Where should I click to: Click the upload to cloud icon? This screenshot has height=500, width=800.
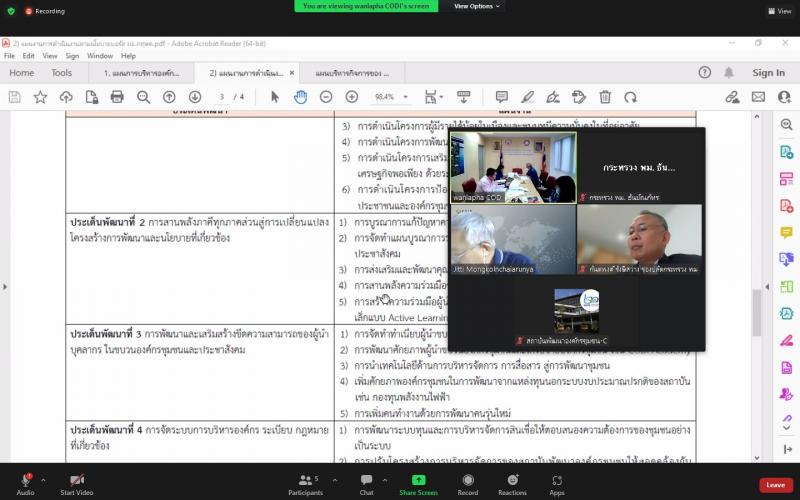66,97
